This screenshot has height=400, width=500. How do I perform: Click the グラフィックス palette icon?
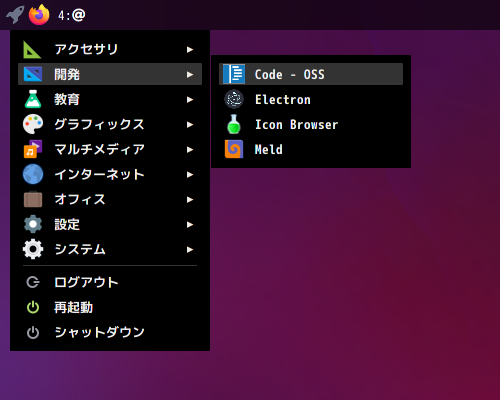coord(33,124)
